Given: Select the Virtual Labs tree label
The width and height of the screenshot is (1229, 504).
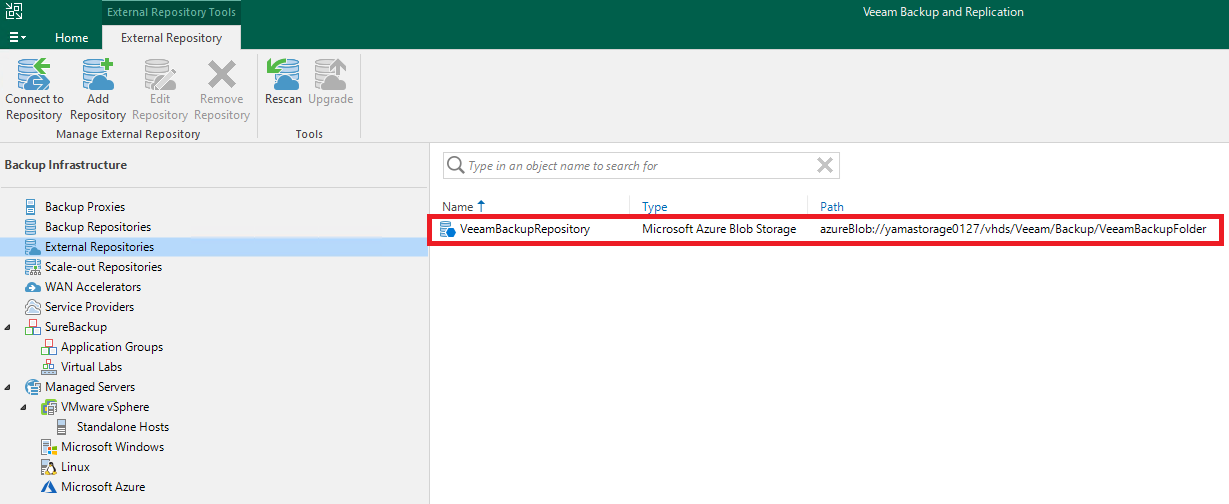Looking at the screenshot, I should (92, 367).
